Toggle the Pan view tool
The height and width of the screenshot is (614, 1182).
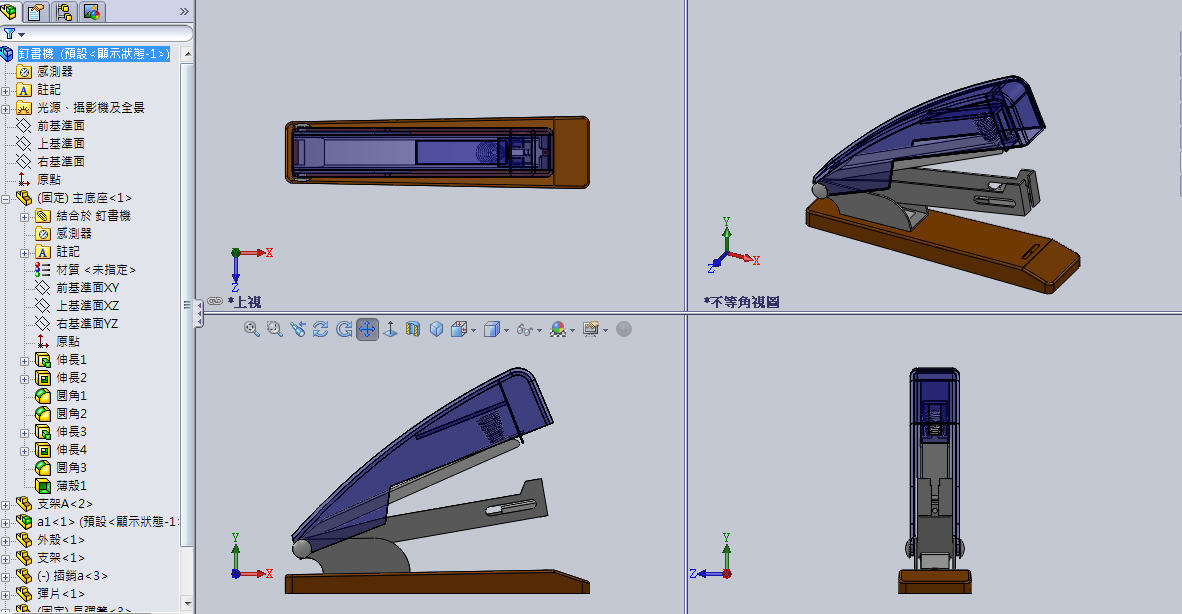[367, 329]
